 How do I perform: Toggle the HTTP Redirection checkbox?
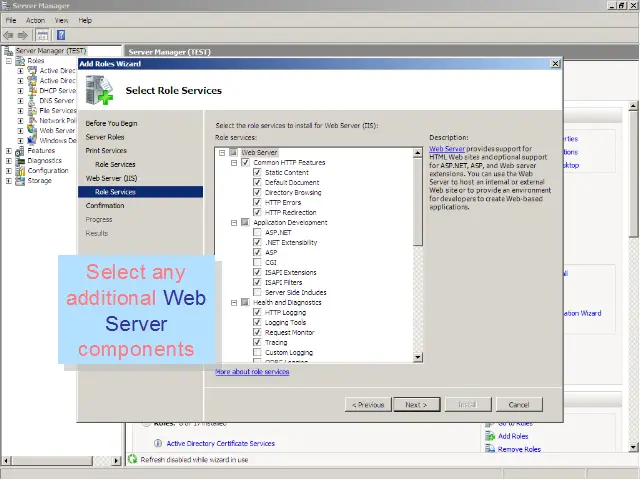257,212
